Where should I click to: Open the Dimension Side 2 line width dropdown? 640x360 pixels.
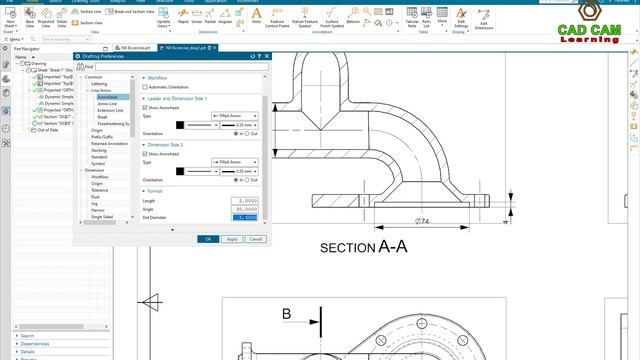click(239, 171)
